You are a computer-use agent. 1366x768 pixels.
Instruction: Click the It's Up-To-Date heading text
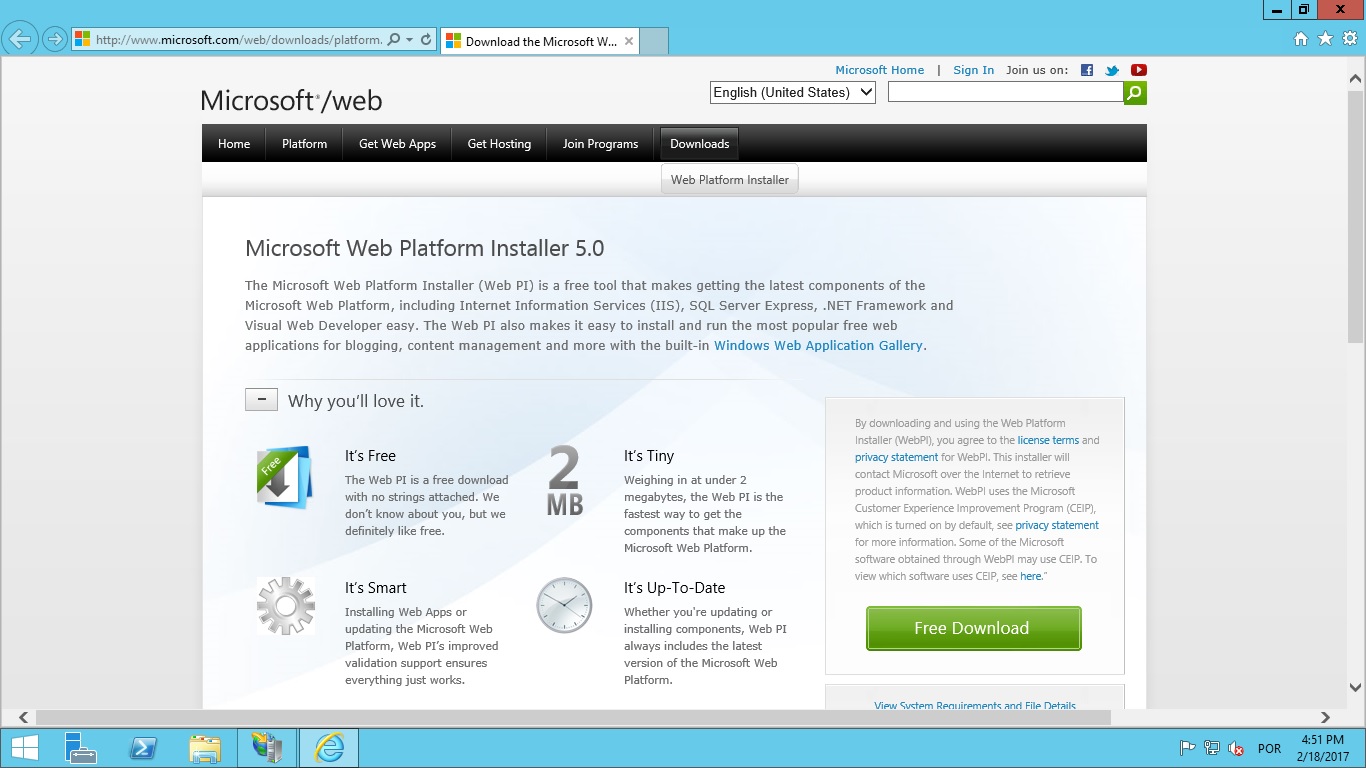(675, 588)
